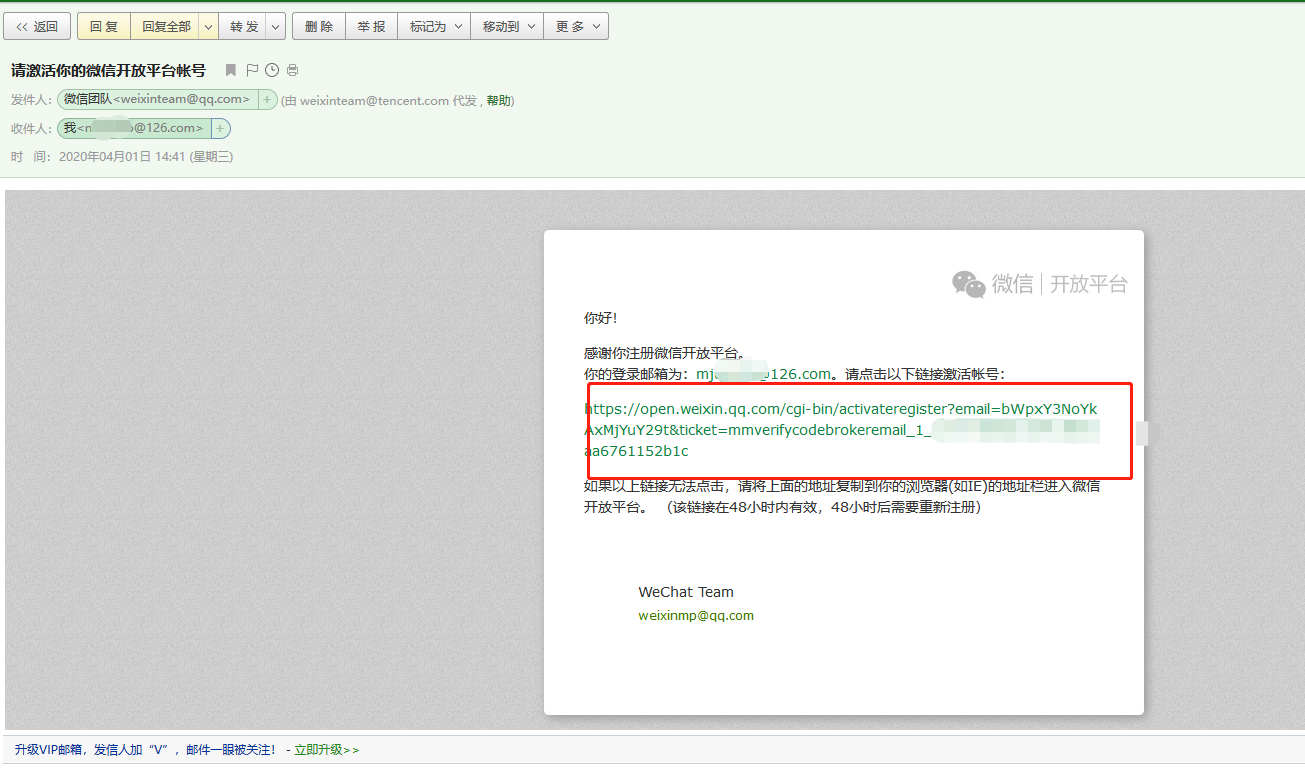Click the weixinmp@qq.com address
This screenshot has height=771, width=1305.
[x=696, y=616]
